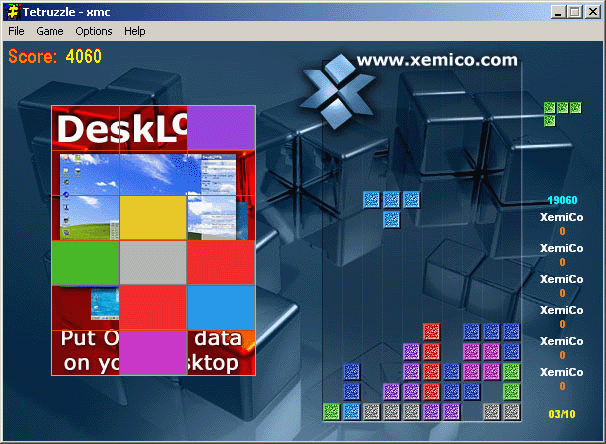The height and width of the screenshot is (444, 606).
Task: Open the Options menu
Action: coord(94,31)
